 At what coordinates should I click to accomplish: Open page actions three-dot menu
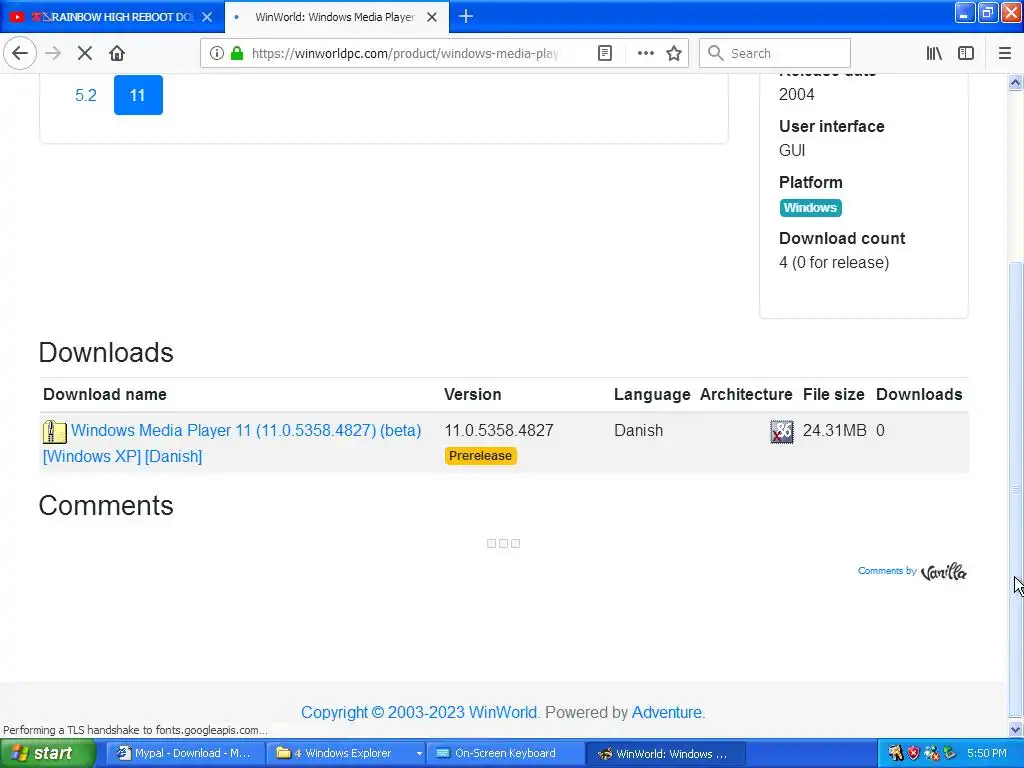(645, 53)
